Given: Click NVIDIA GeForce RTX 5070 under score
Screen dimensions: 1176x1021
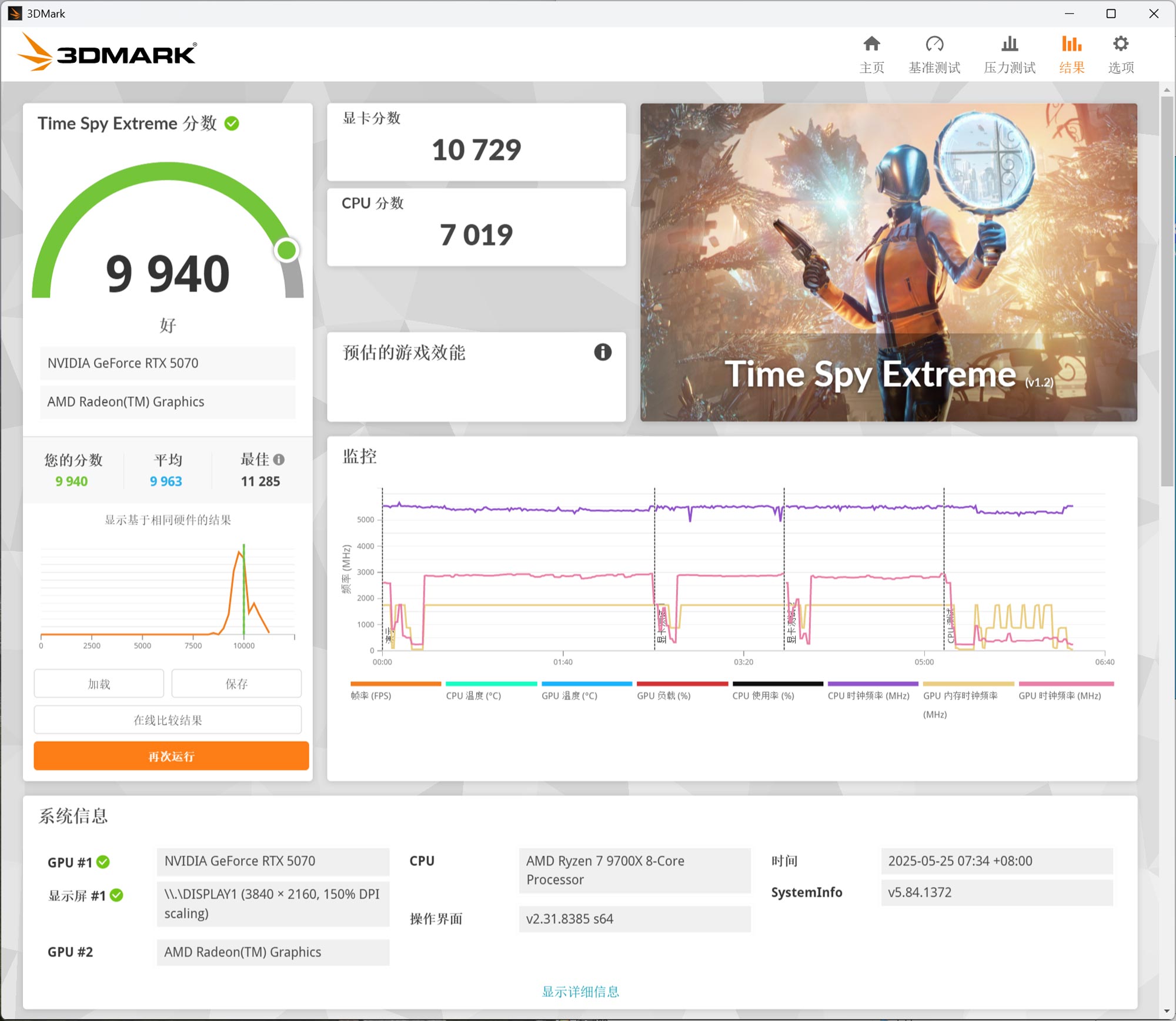Looking at the screenshot, I should click(x=168, y=363).
